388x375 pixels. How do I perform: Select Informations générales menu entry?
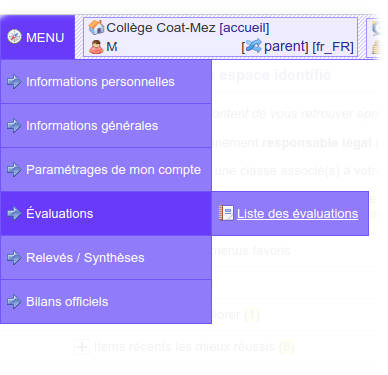pos(106,126)
